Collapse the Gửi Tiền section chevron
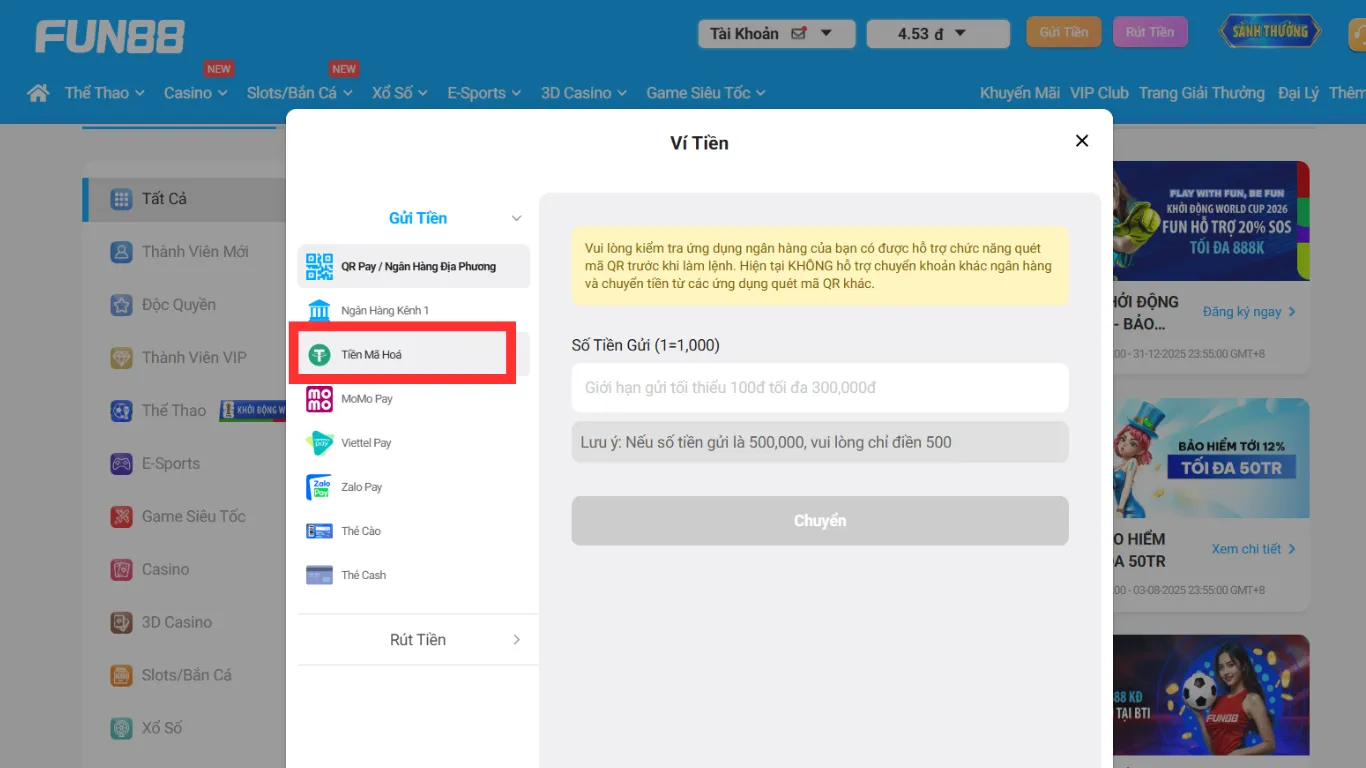The width and height of the screenshot is (1366, 768). pyautogui.click(x=516, y=217)
